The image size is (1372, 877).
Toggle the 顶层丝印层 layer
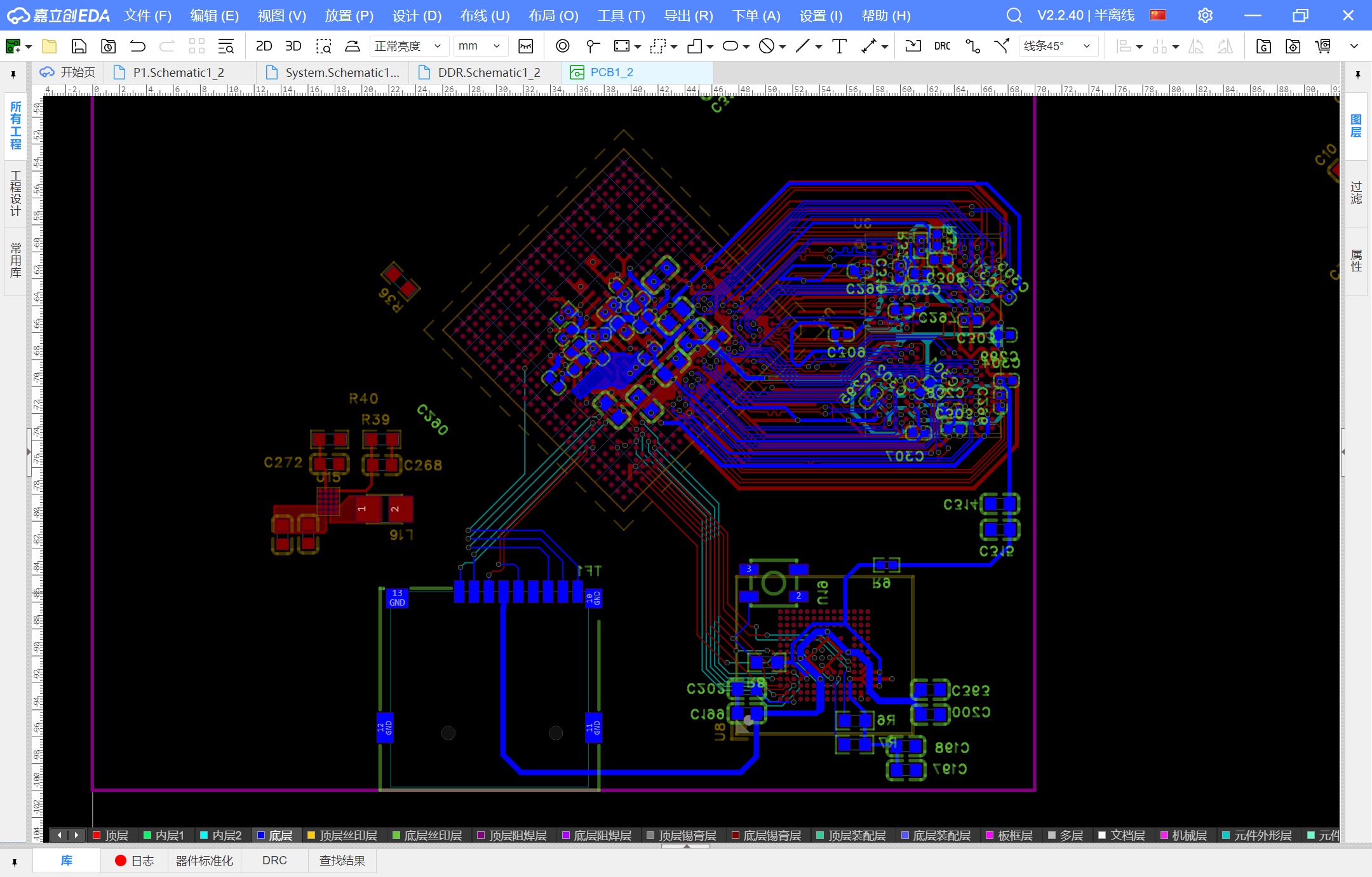[348, 835]
